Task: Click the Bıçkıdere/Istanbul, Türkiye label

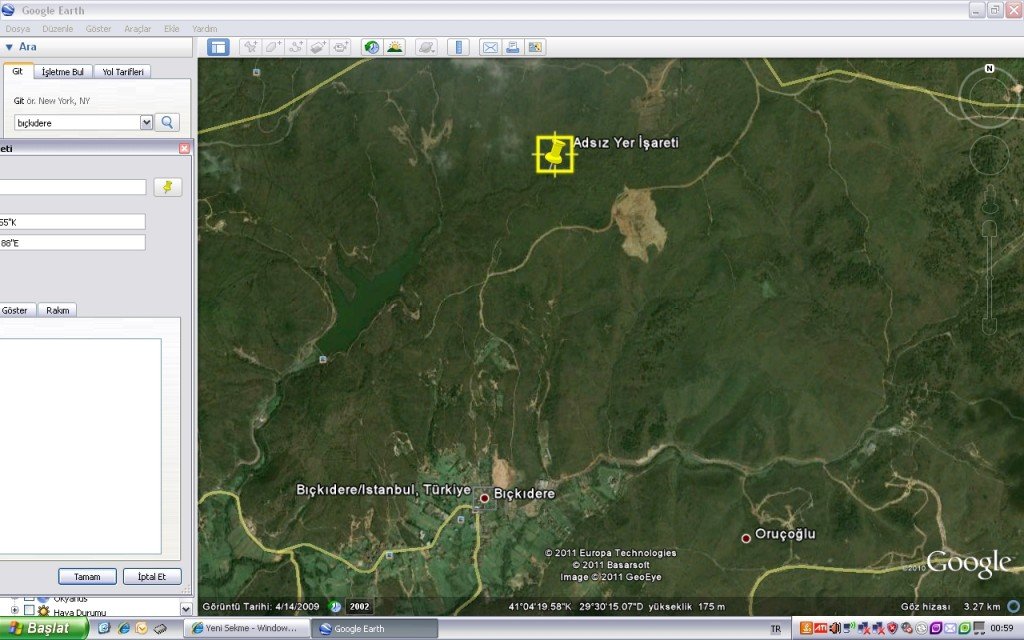Action: point(383,490)
